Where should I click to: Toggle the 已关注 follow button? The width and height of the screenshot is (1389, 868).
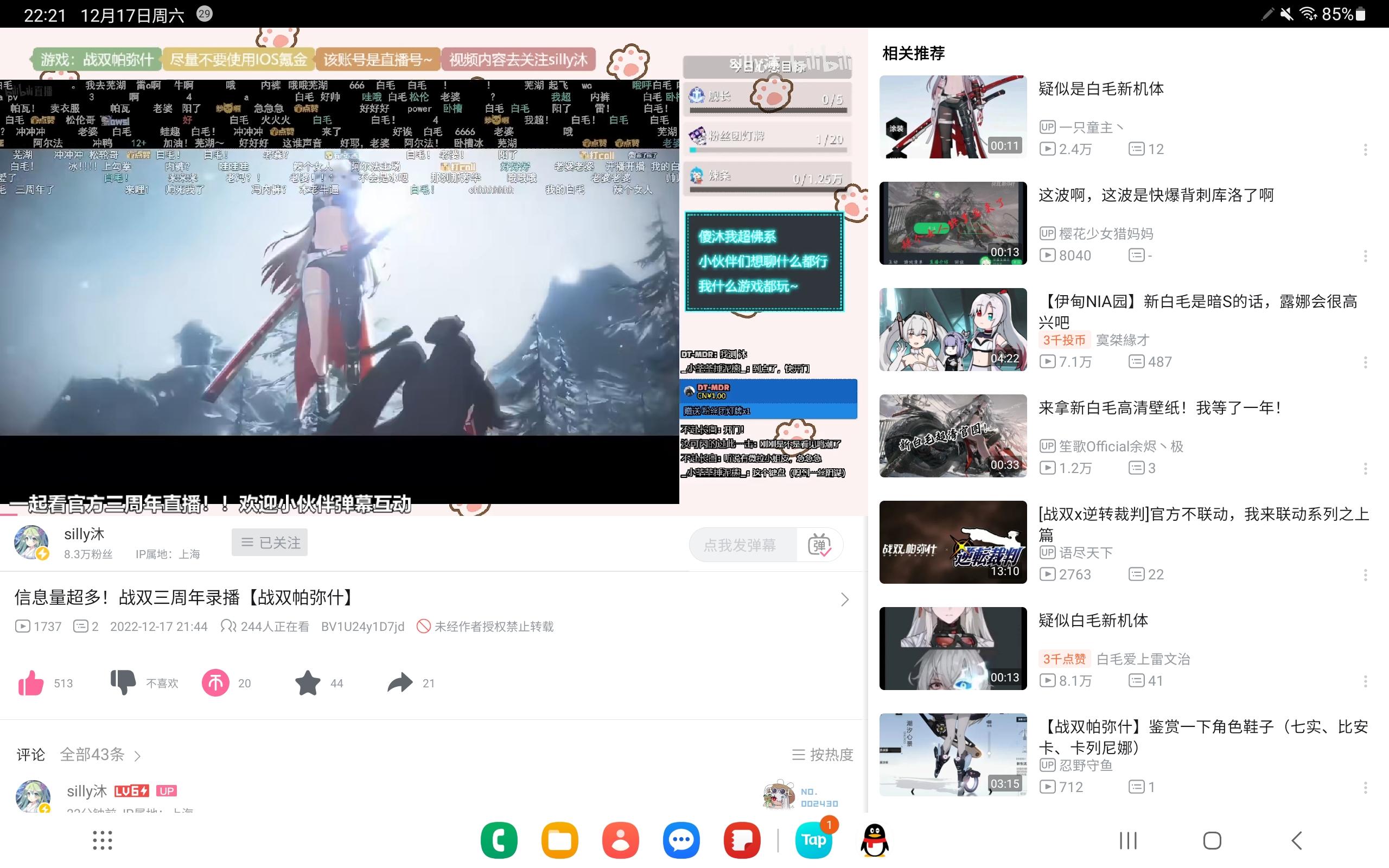(x=270, y=542)
